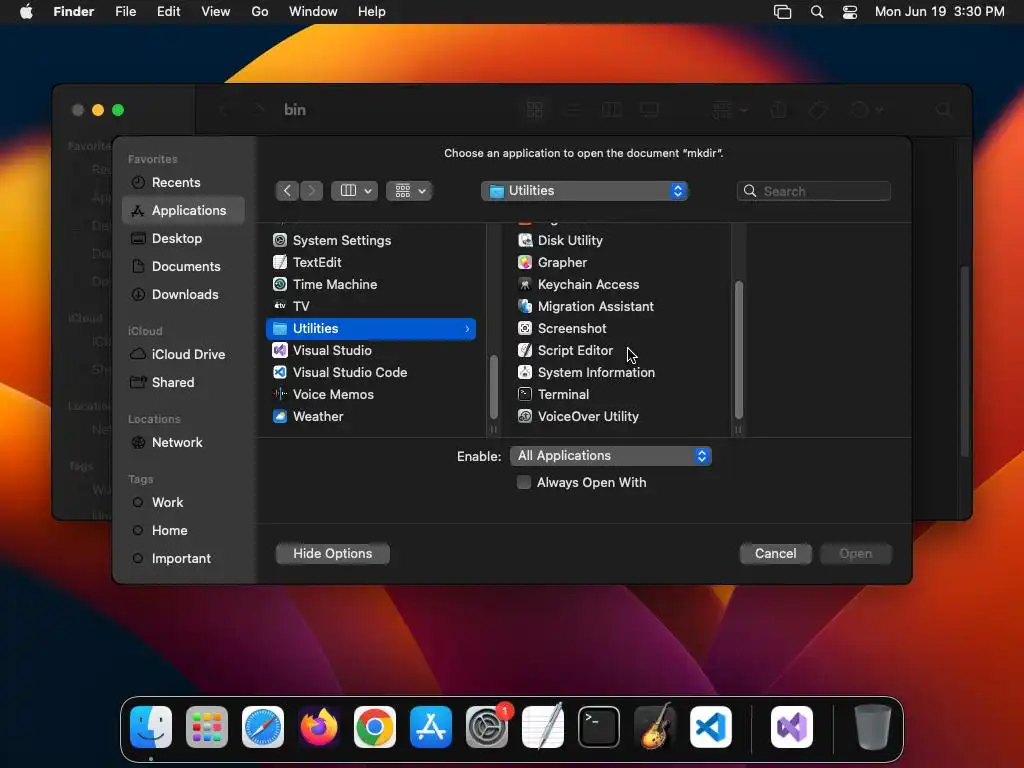The image size is (1024, 768).
Task: Select Applications in the dialog sidebar
Action: point(184,210)
